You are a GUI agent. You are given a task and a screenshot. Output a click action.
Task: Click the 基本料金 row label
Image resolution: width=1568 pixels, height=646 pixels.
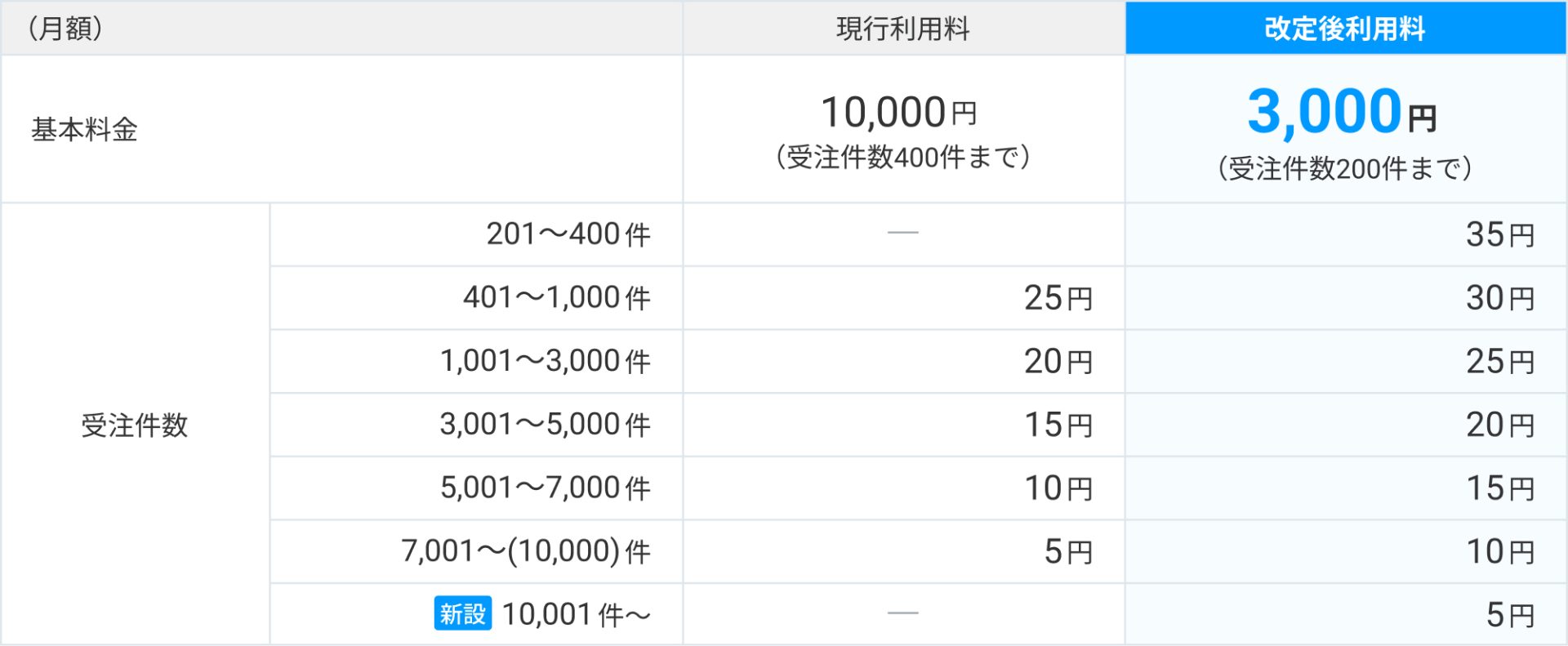(x=85, y=130)
